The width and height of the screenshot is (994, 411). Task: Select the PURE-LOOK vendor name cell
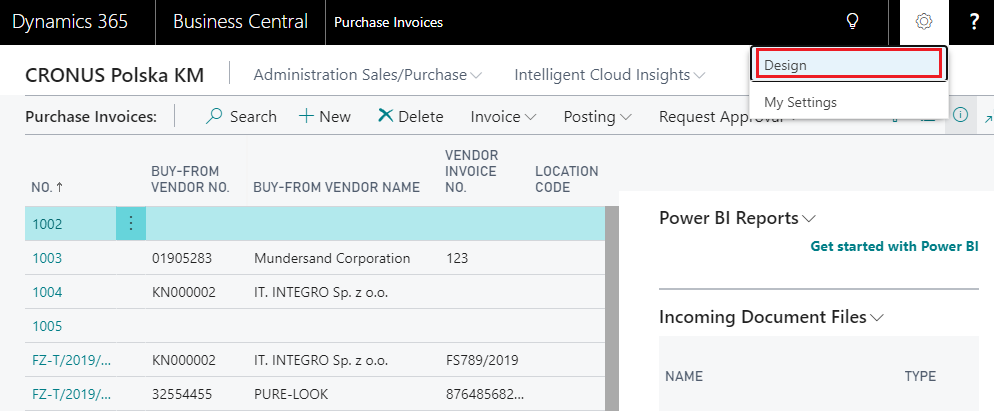(x=291, y=395)
